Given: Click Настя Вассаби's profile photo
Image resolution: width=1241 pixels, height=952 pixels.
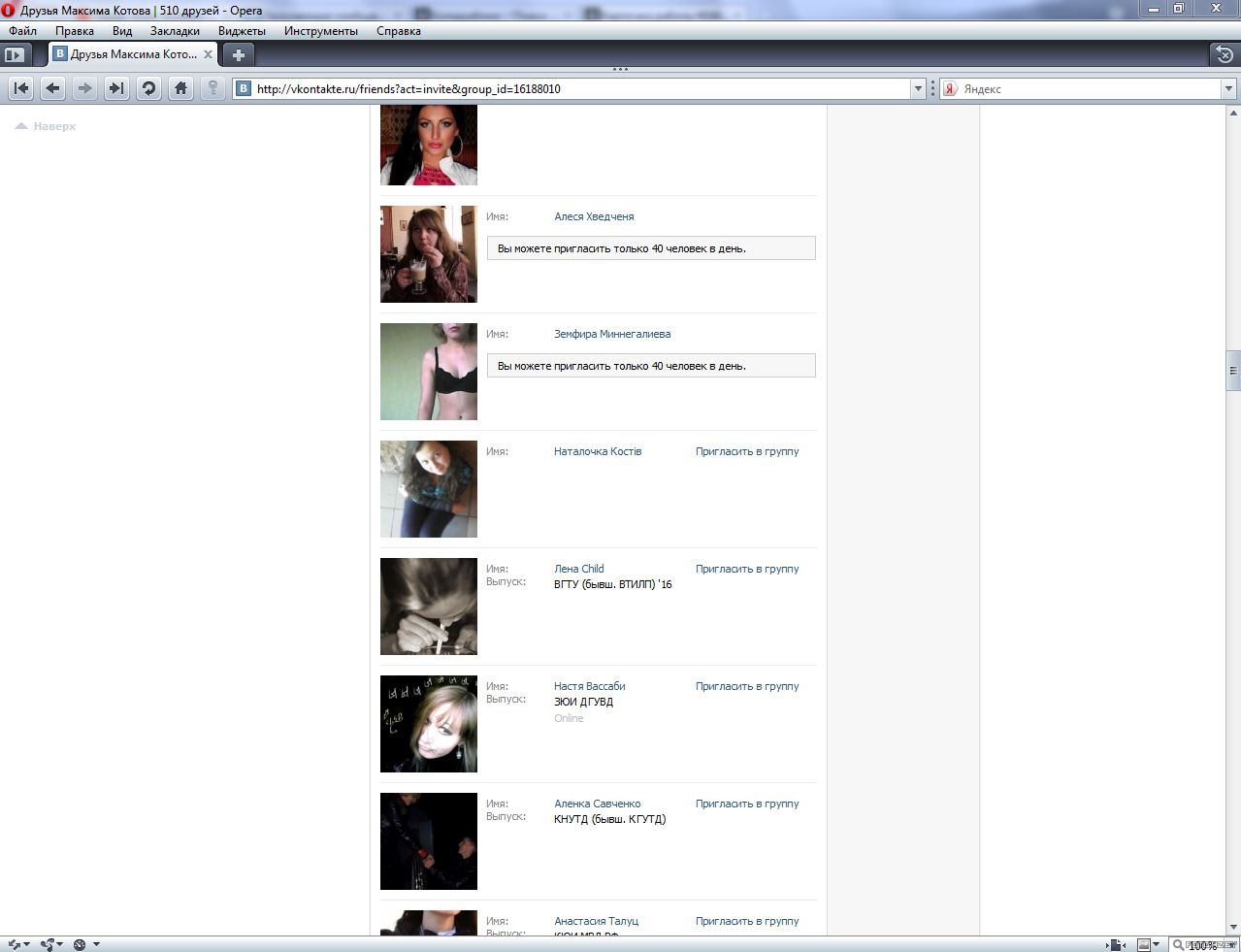Looking at the screenshot, I should pos(429,724).
